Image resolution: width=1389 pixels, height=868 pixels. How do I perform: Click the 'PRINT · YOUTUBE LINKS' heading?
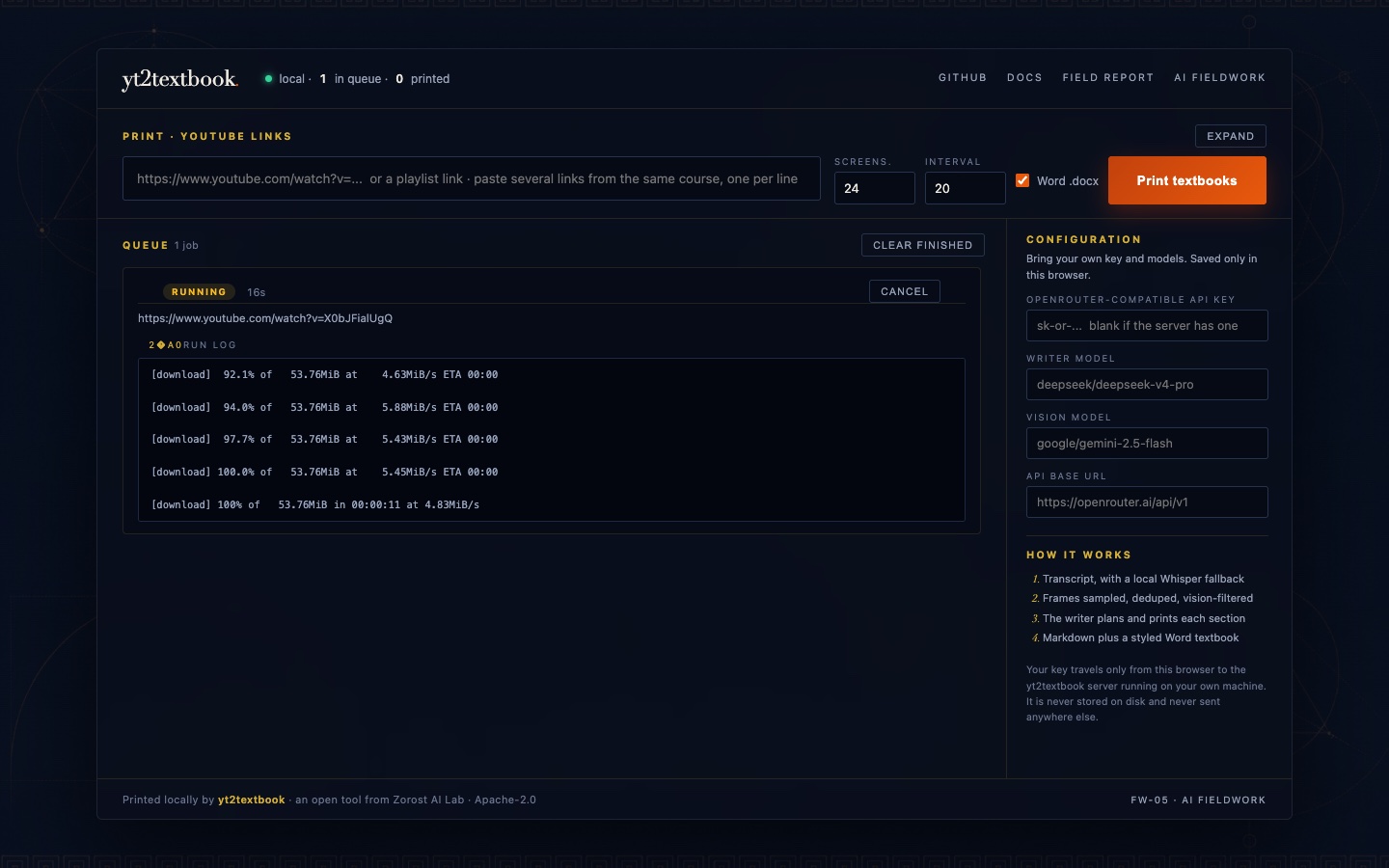207,136
